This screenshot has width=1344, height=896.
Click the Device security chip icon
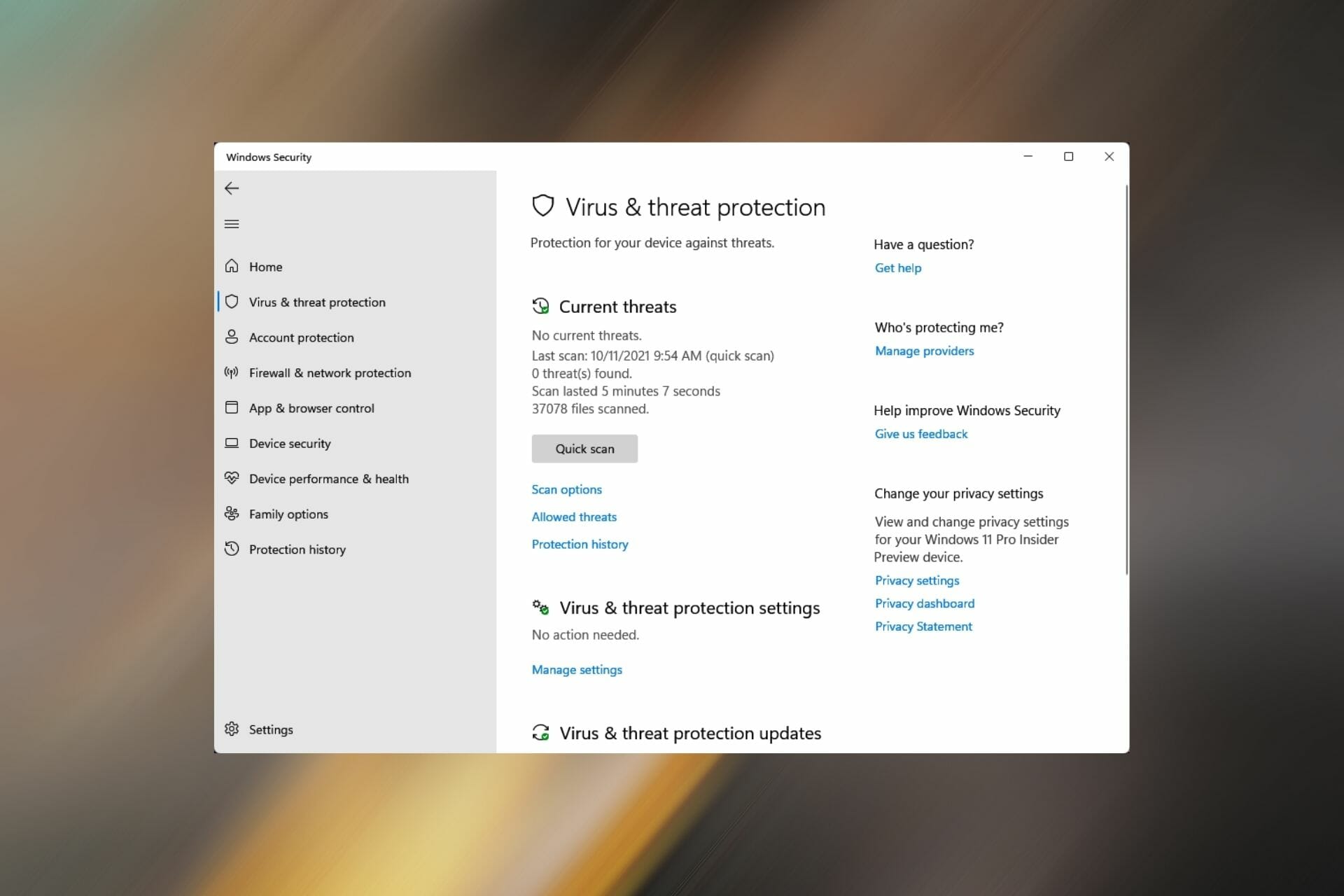point(231,443)
